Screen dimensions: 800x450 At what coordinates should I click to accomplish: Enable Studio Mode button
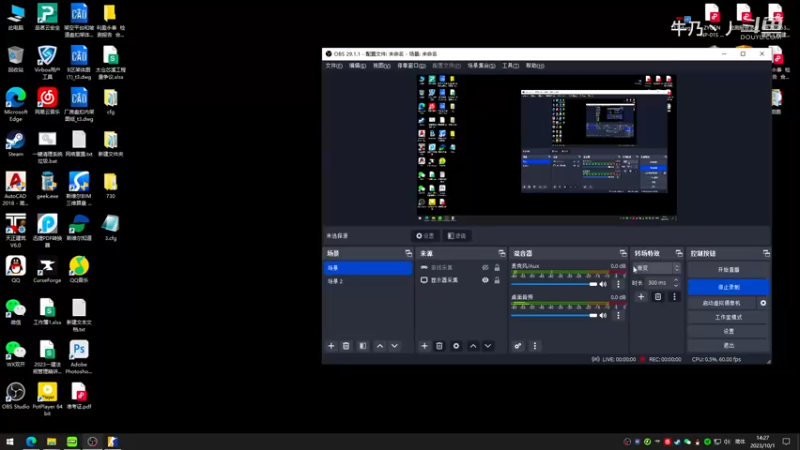728,317
